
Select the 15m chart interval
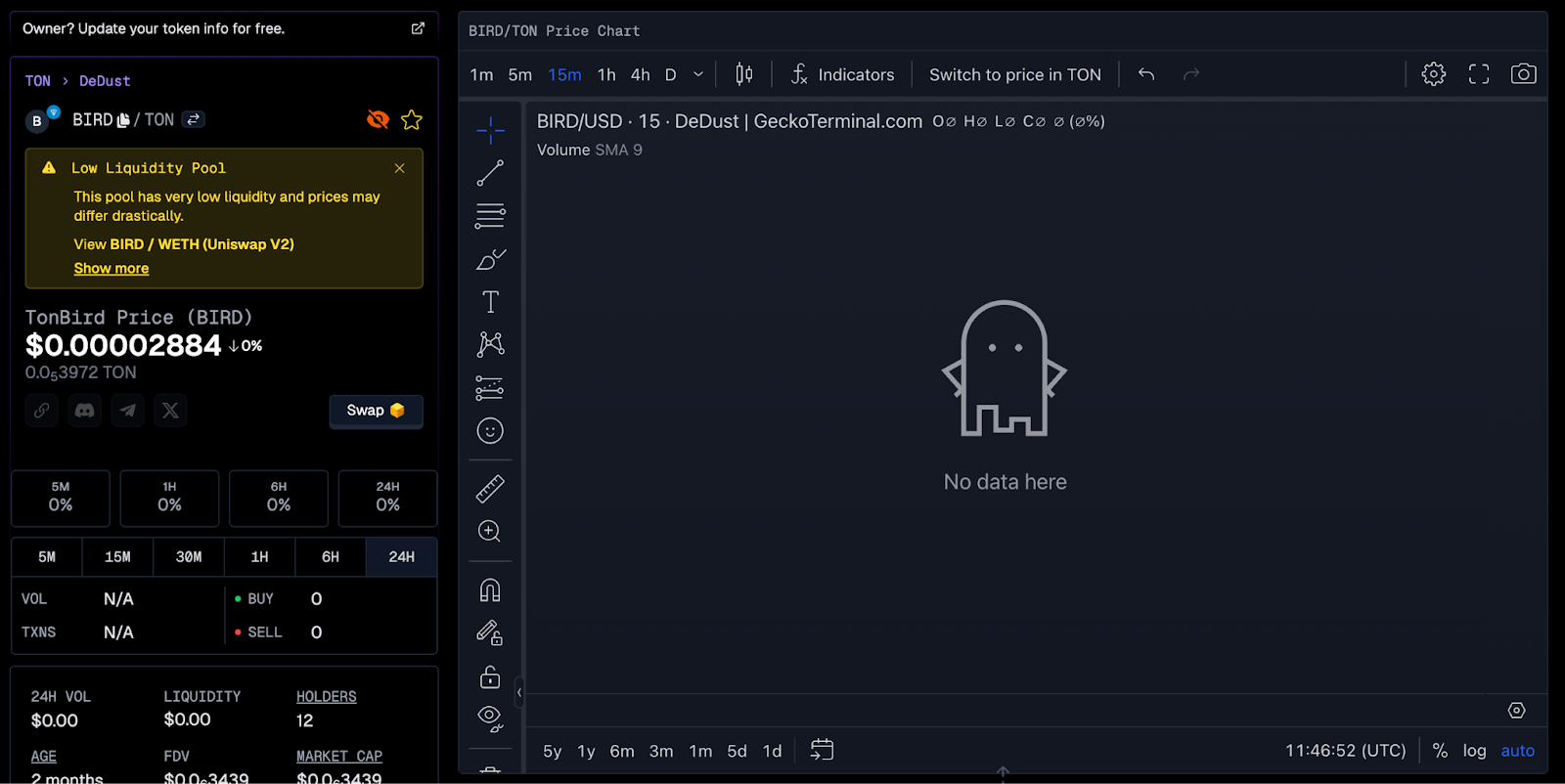click(564, 74)
